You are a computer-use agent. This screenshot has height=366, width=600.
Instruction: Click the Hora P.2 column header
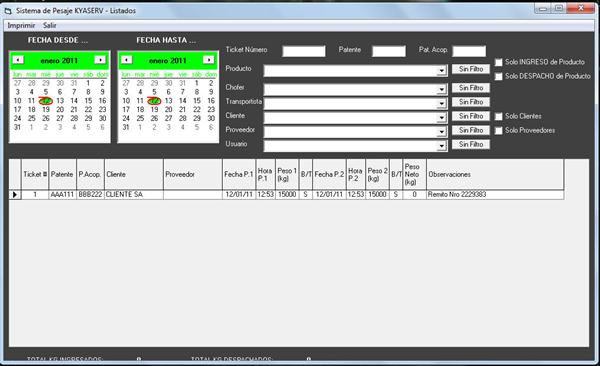pyautogui.click(x=355, y=174)
